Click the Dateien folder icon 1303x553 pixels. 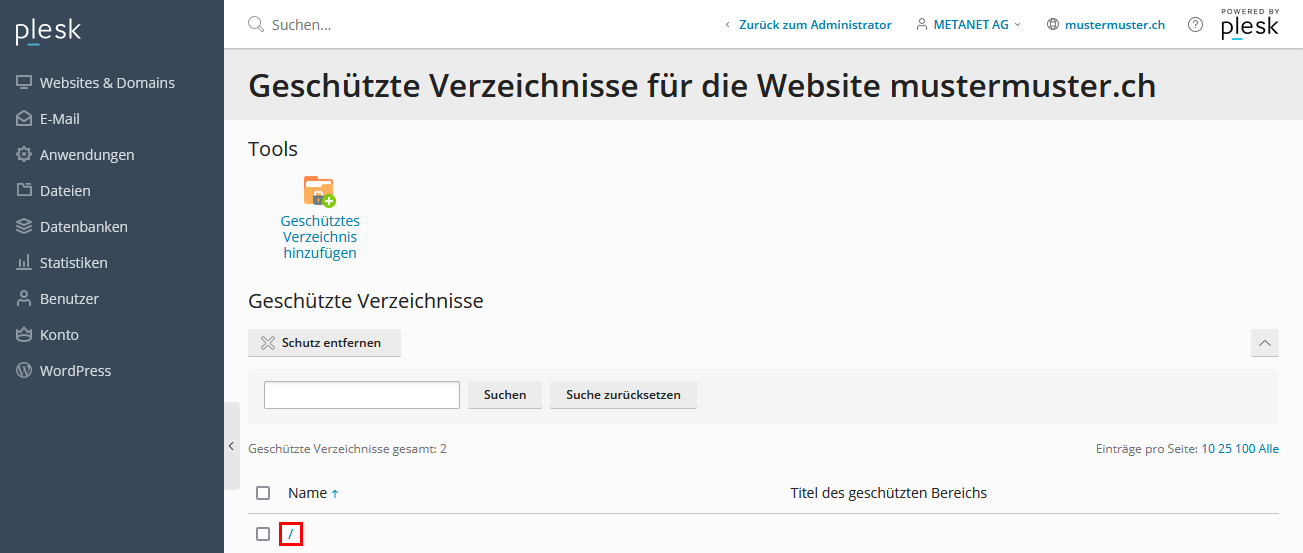click(x=24, y=191)
